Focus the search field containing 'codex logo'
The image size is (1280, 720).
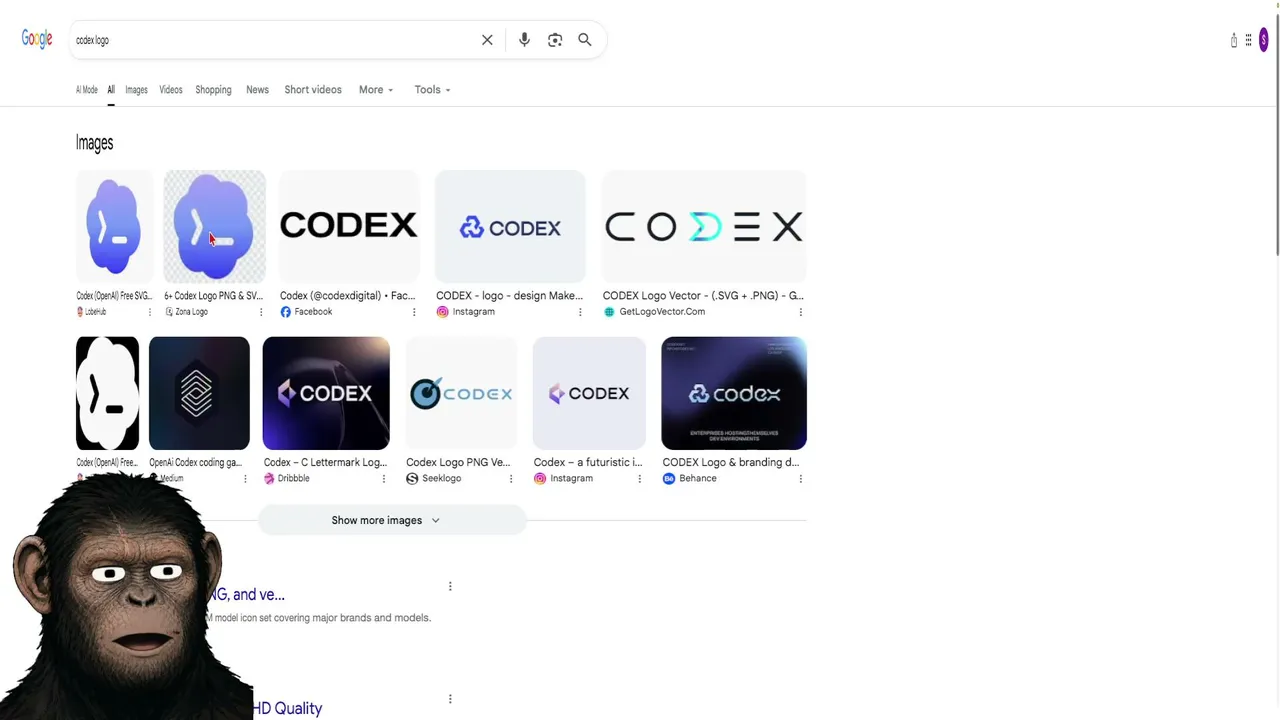pyautogui.click(x=270, y=40)
